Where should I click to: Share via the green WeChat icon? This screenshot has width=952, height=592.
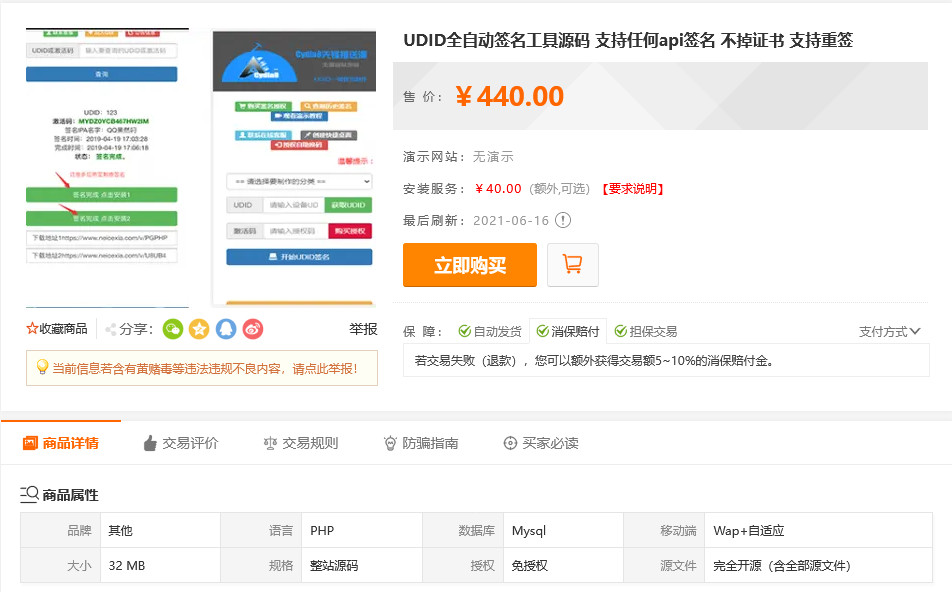point(173,329)
